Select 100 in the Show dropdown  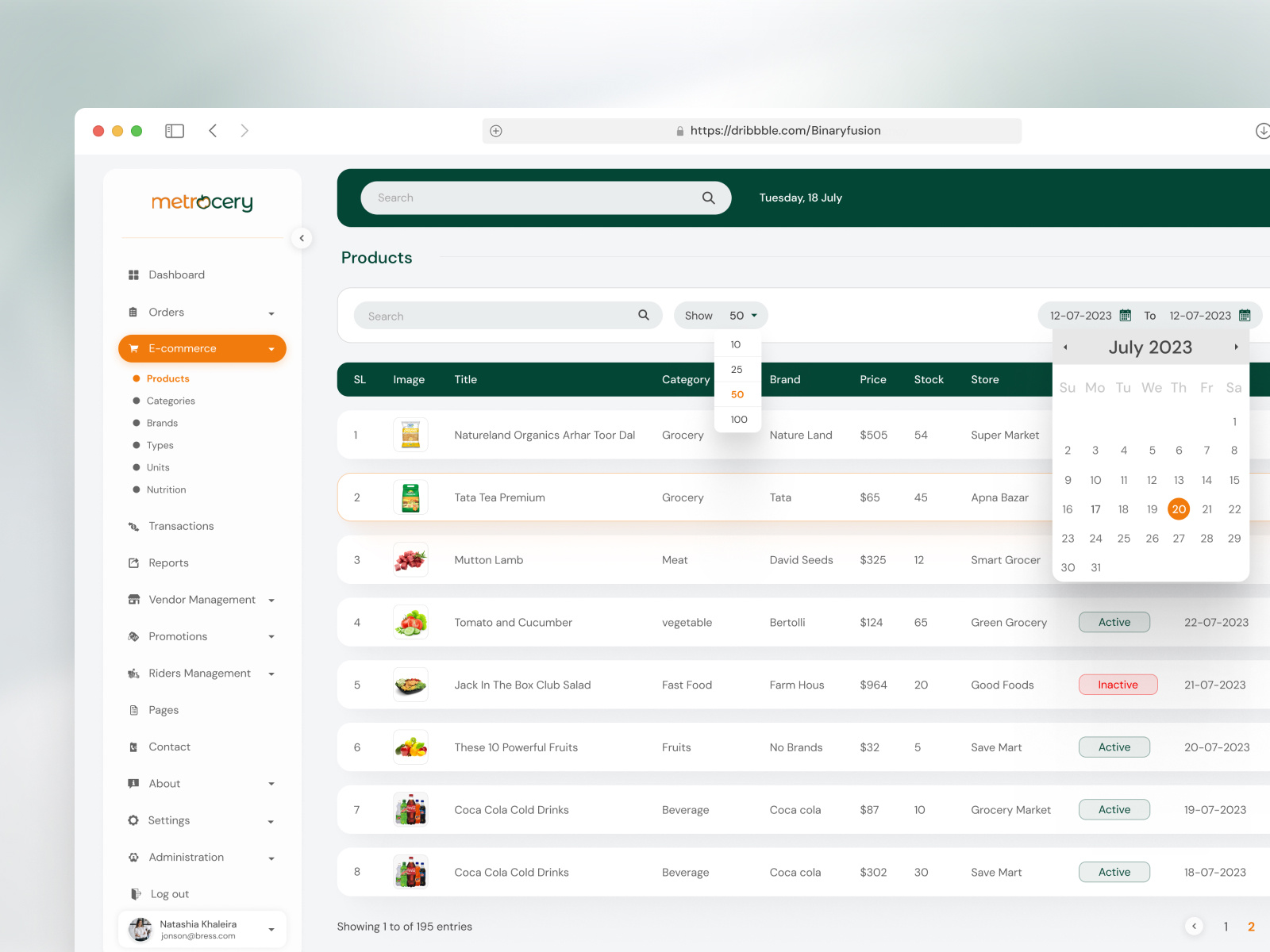click(737, 419)
